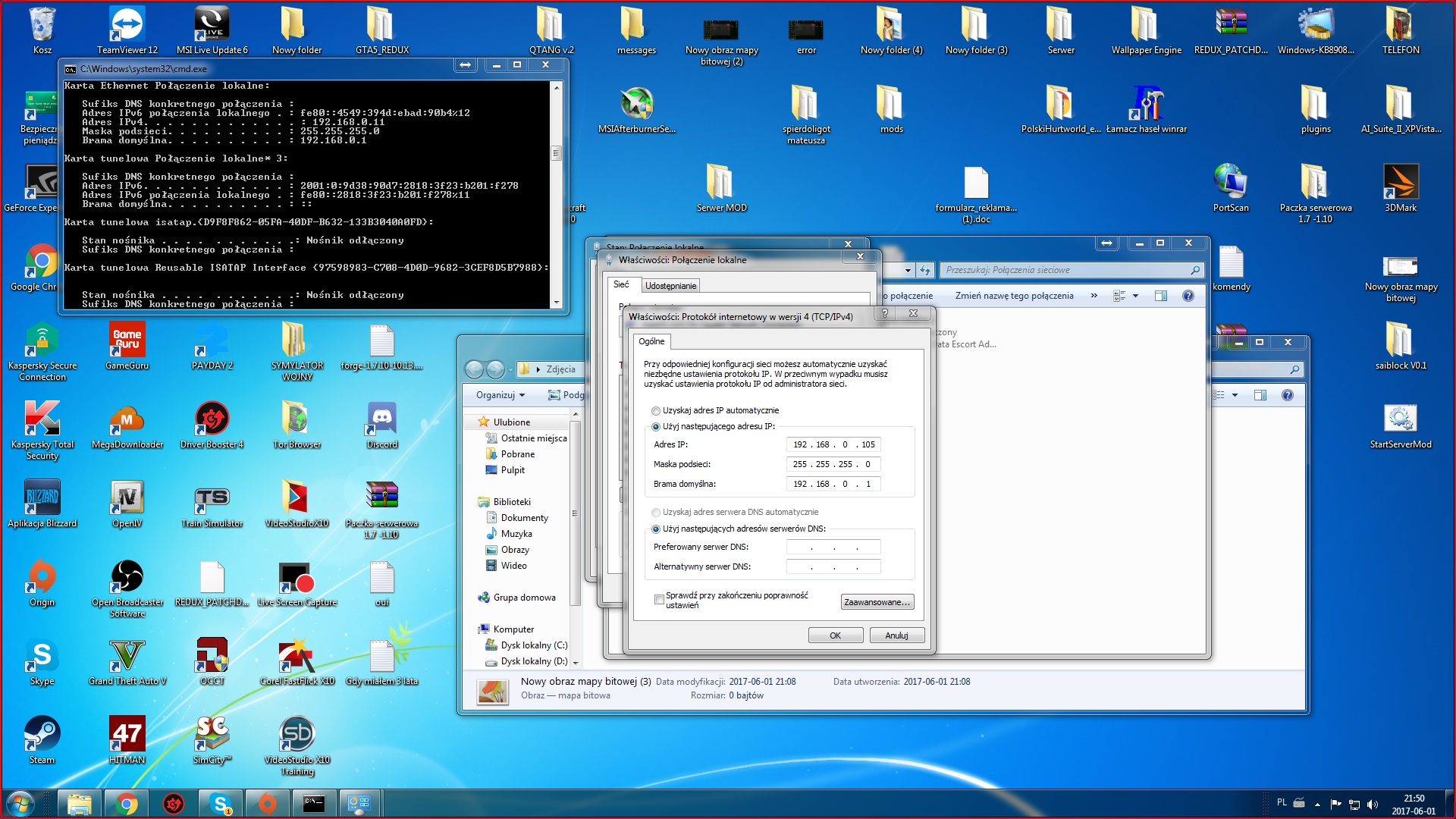Open Aplikacja Blizzard shortcut
The image size is (1456, 819).
[42, 504]
